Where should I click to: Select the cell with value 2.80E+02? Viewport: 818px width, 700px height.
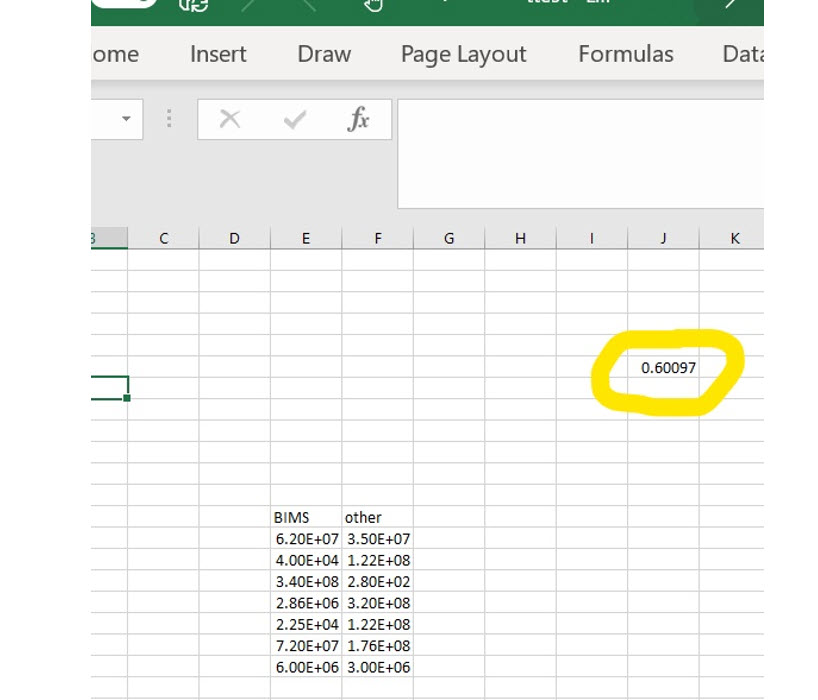377,581
